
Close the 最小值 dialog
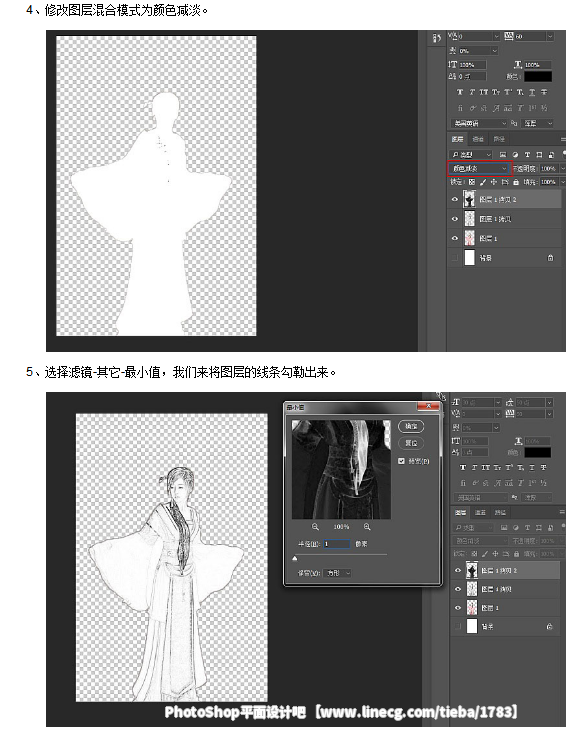click(x=428, y=407)
